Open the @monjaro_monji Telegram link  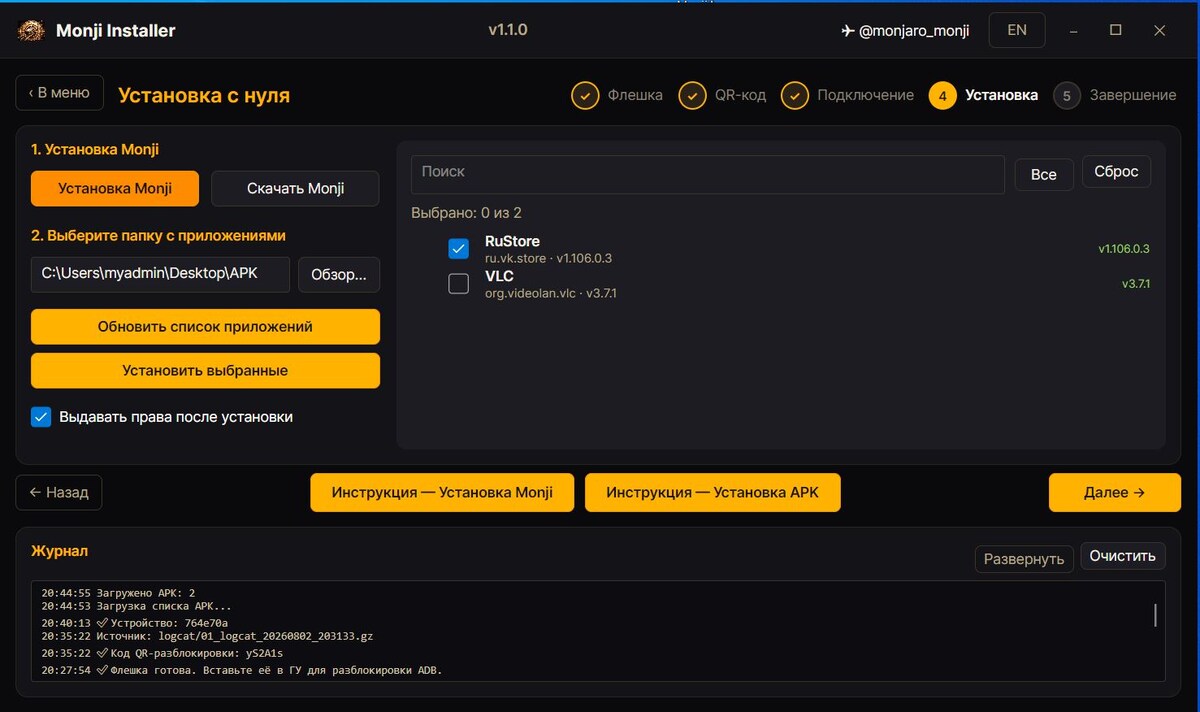point(905,31)
